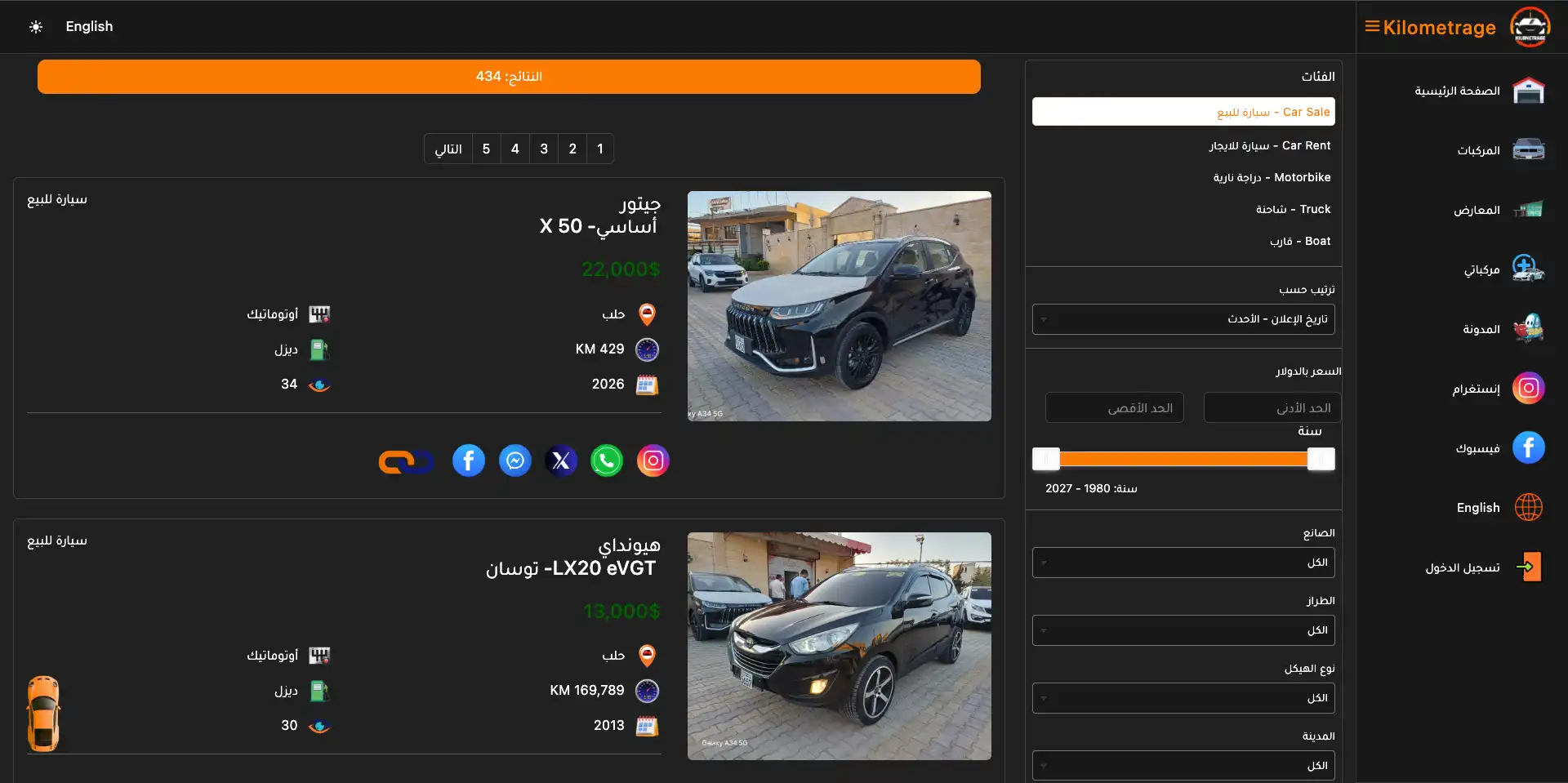Go to results page 1
The width and height of the screenshot is (1568, 783).
click(x=600, y=149)
